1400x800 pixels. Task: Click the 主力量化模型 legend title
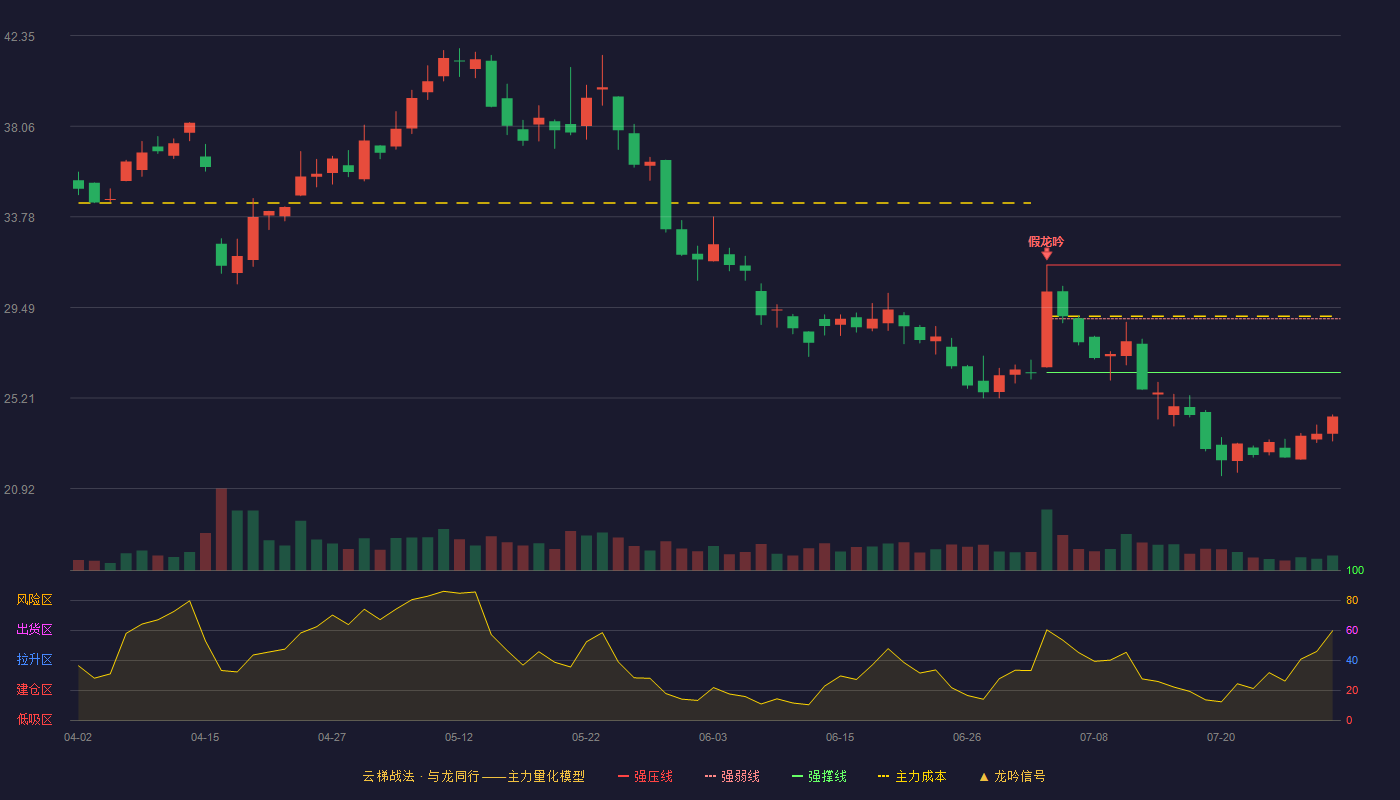(546, 776)
